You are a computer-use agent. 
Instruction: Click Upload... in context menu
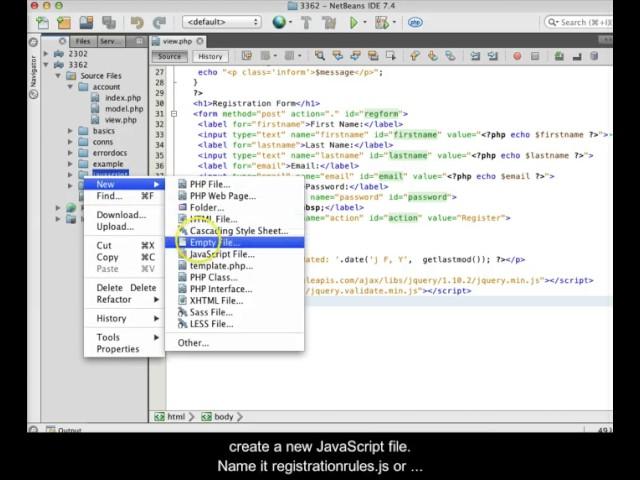point(124,227)
